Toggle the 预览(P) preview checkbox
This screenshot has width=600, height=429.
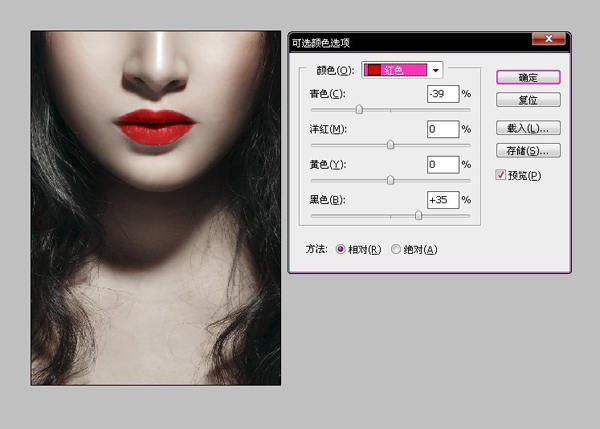501,175
